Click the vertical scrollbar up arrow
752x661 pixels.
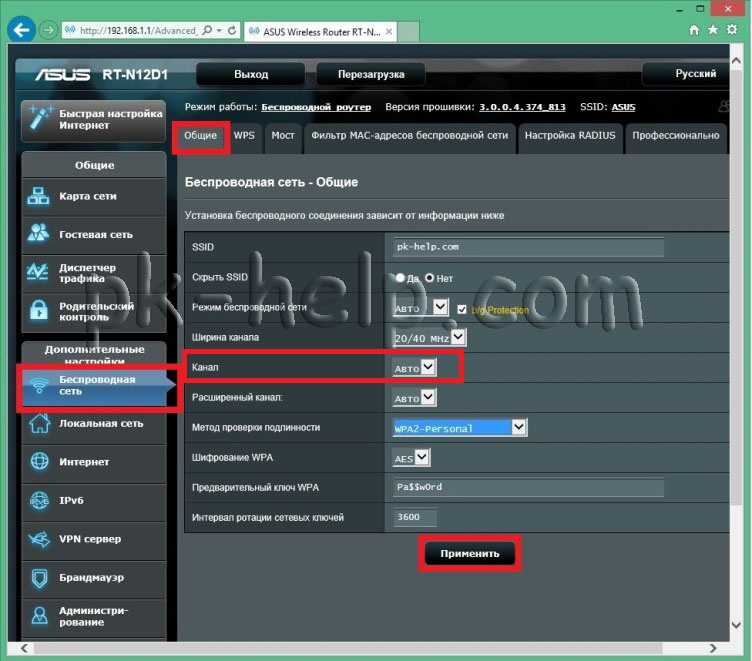[736, 61]
